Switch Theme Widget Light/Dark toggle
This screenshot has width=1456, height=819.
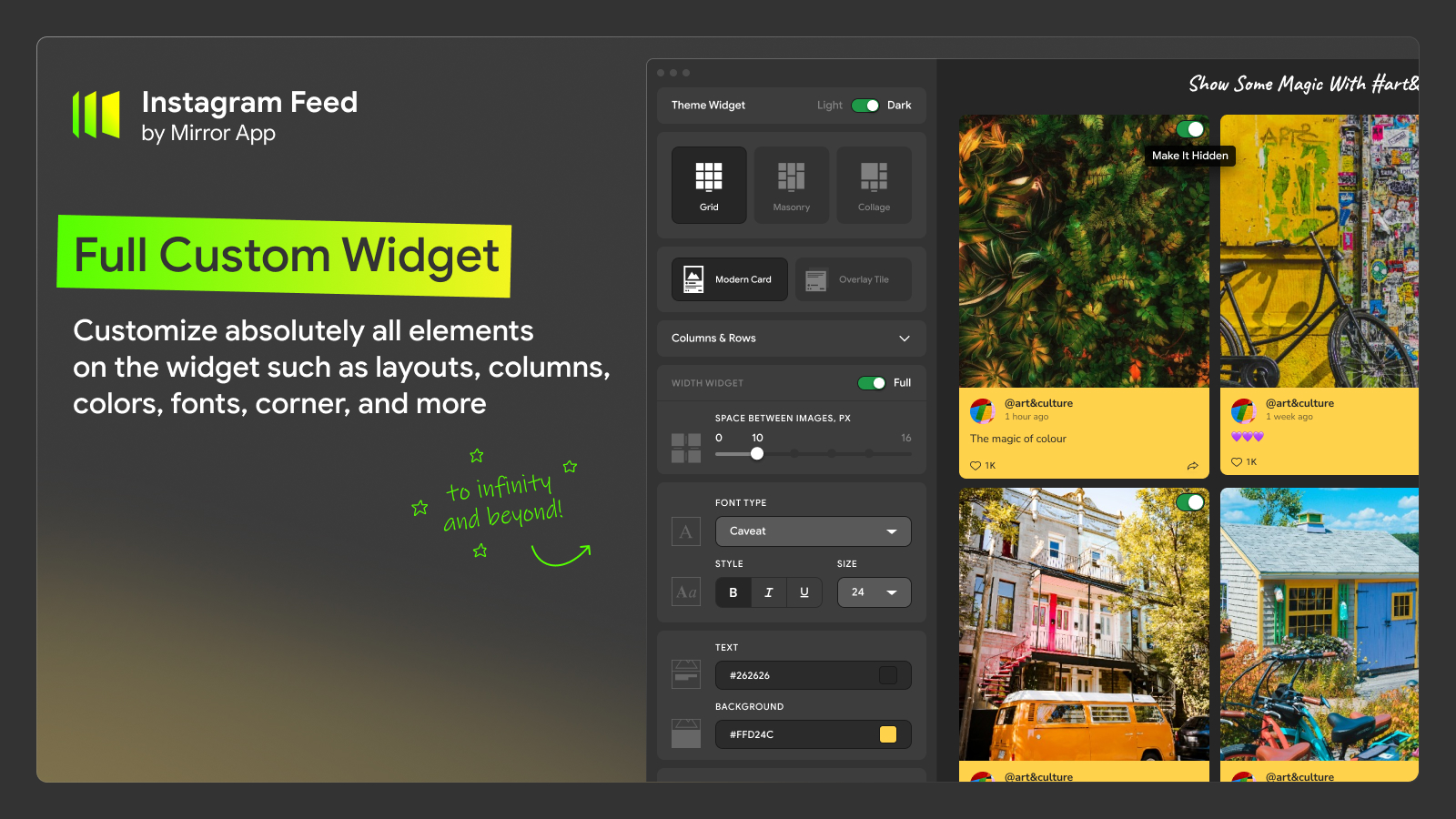tap(865, 106)
